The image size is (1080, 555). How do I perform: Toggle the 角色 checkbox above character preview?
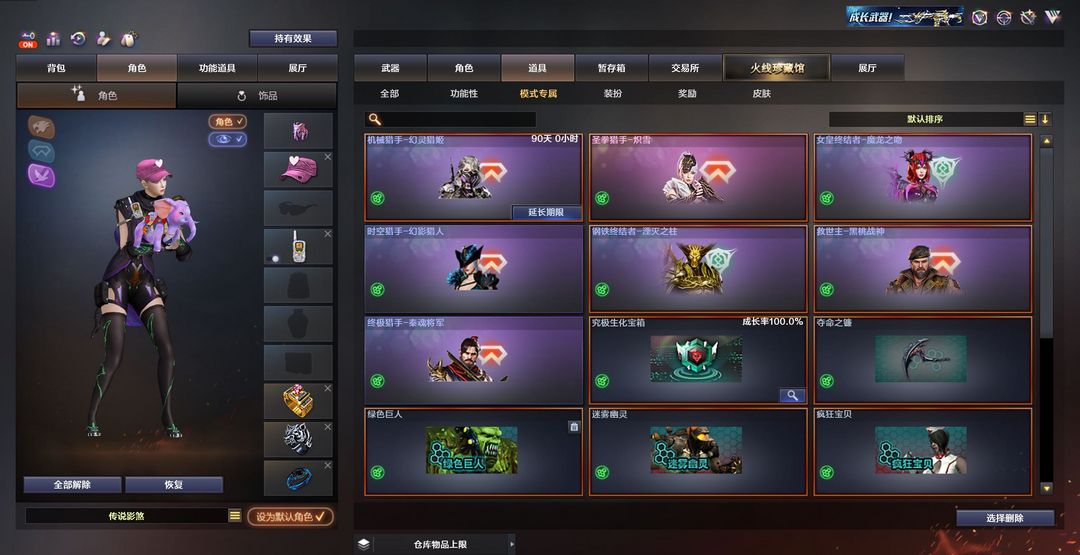tap(227, 122)
